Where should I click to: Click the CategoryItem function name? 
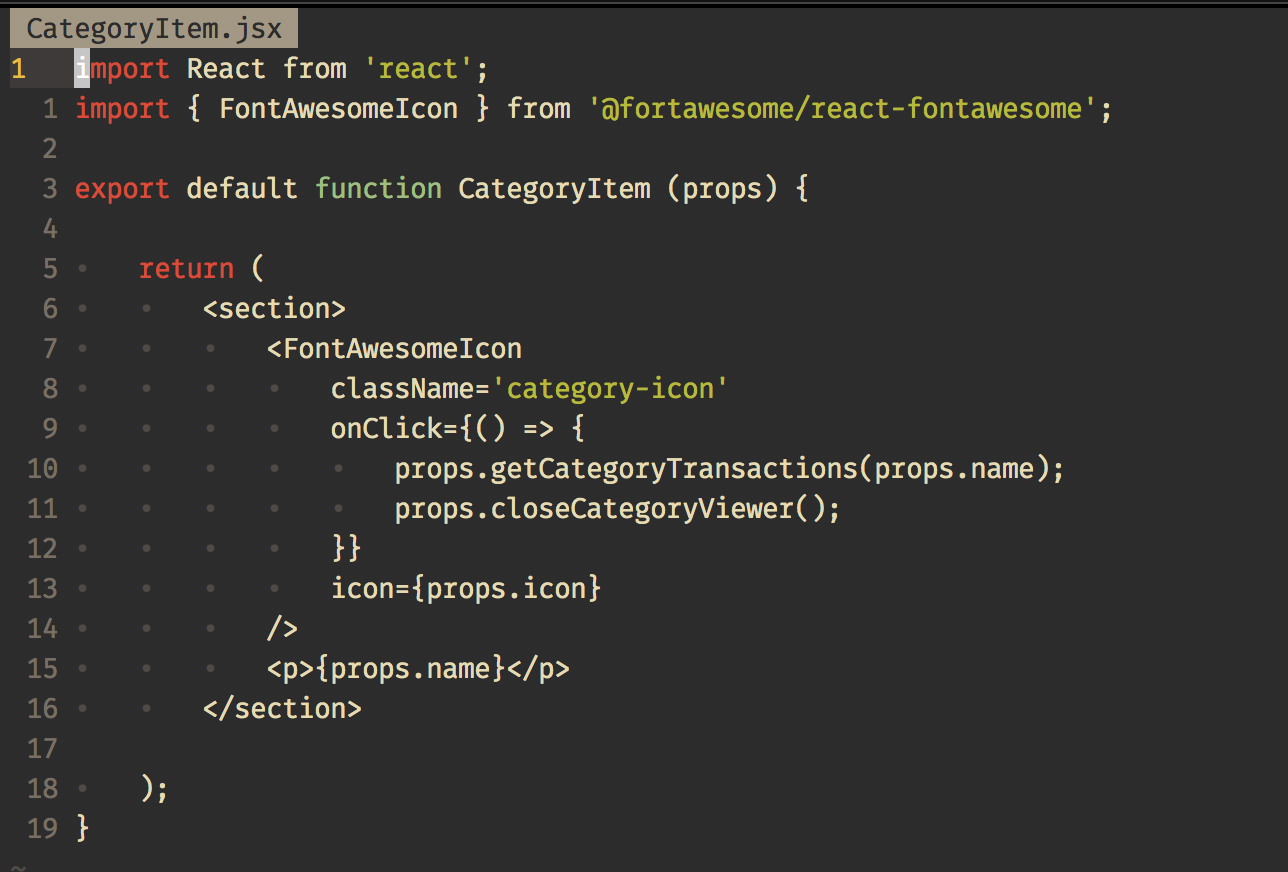pyautogui.click(x=554, y=188)
